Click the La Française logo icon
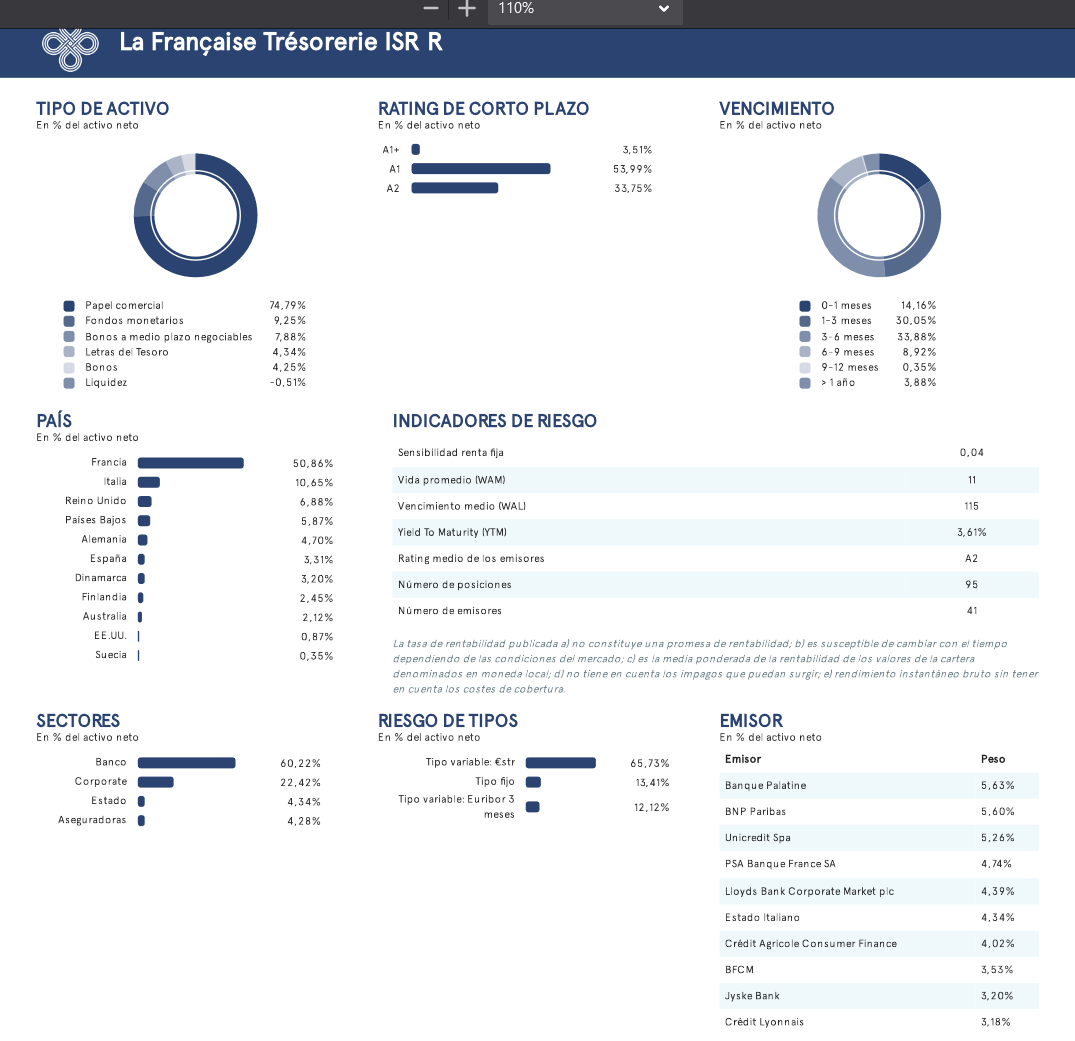Image resolution: width=1075 pixels, height=1041 pixels. pyautogui.click(x=70, y=49)
